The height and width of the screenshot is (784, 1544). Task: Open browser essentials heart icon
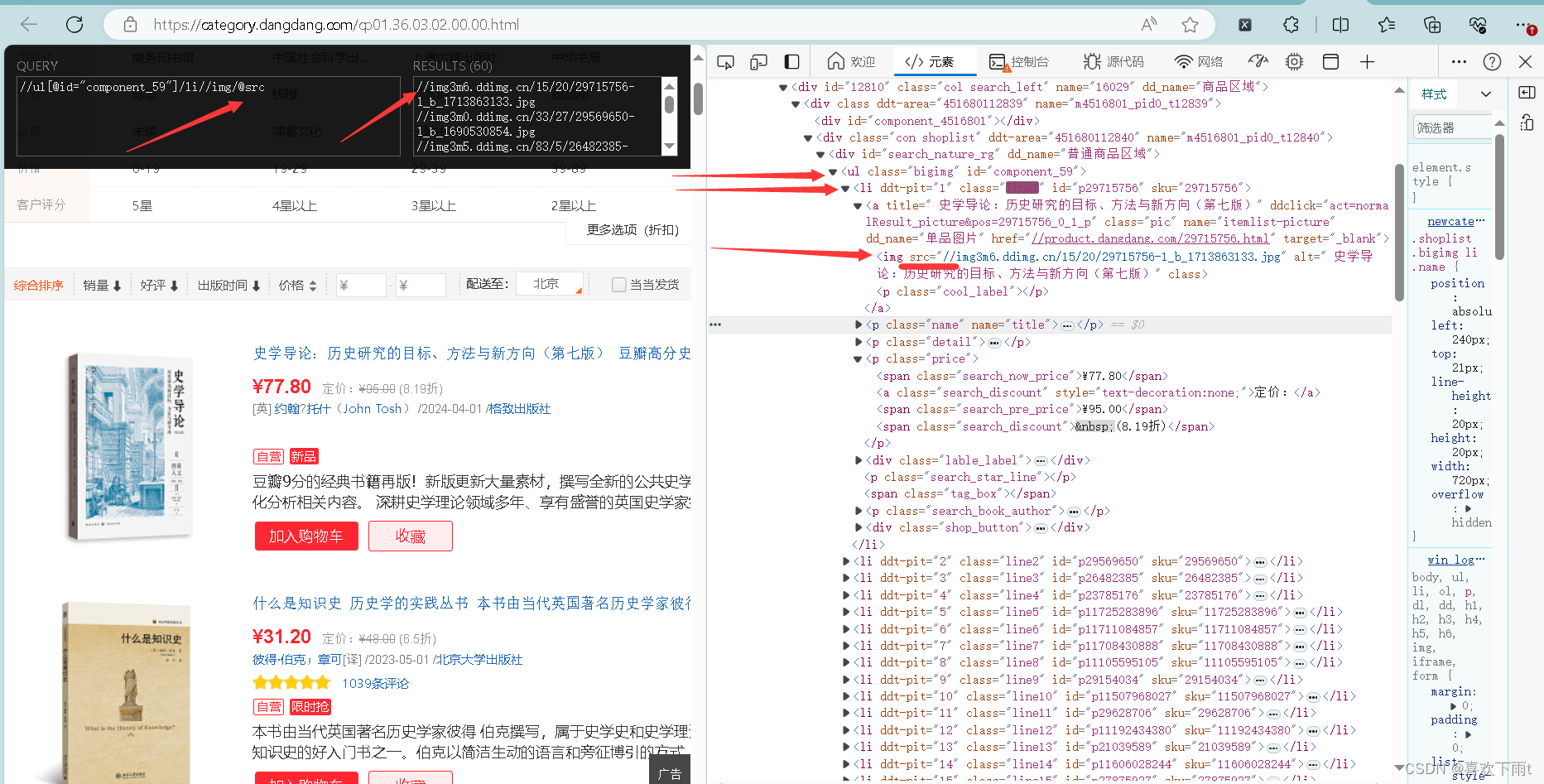[x=1478, y=25]
